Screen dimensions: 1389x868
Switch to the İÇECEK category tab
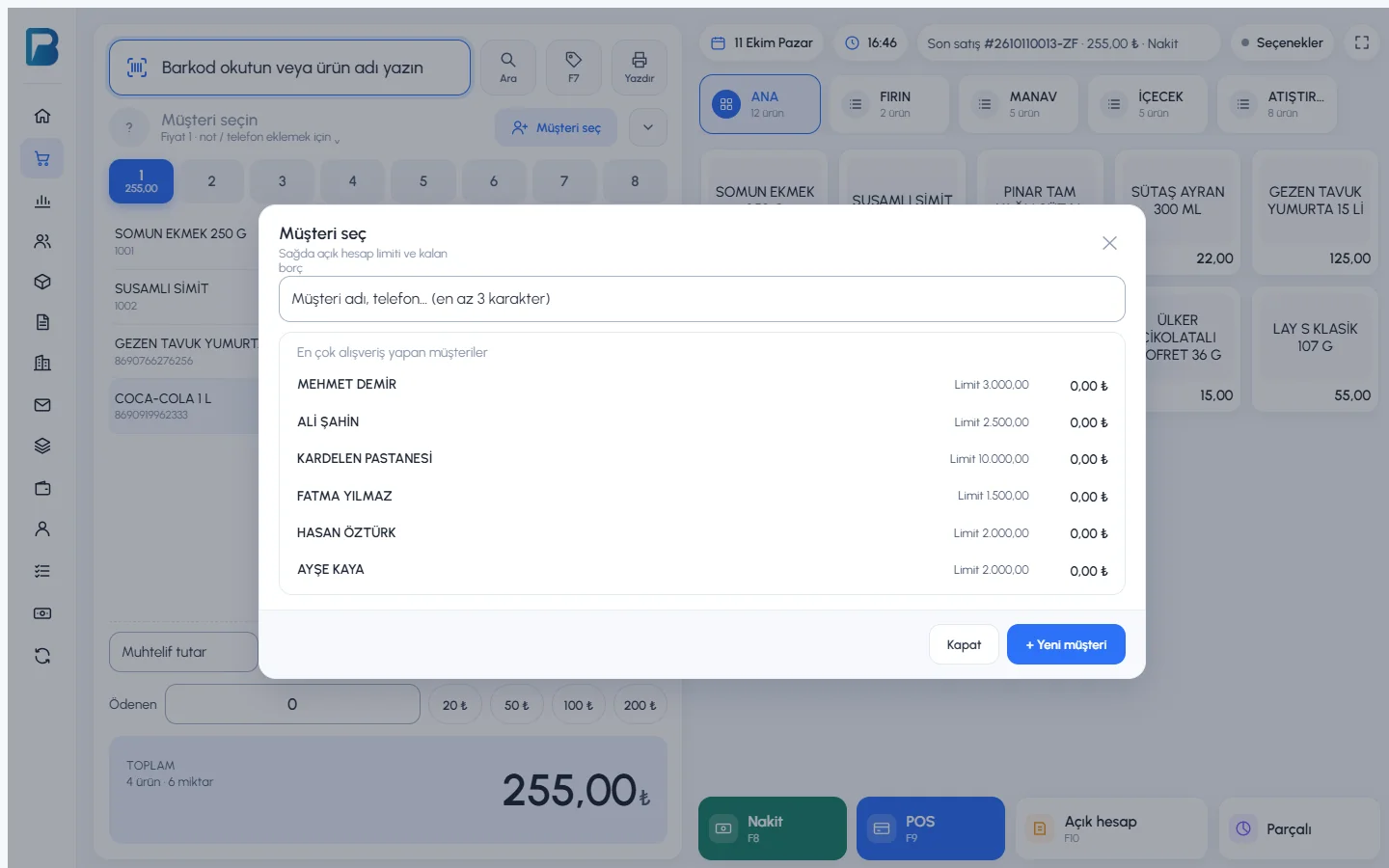(1148, 104)
